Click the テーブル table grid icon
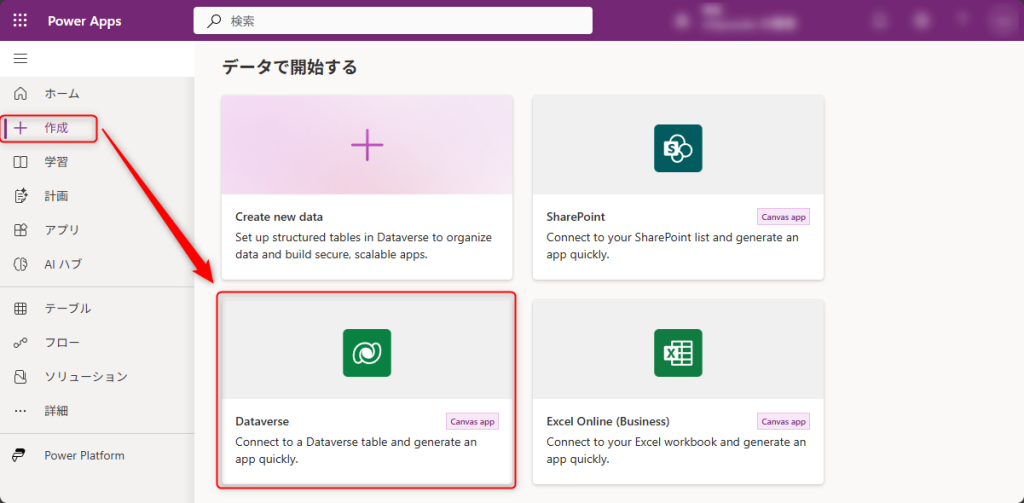The width and height of the screenshot is (1024, 503). coord(20,309)
